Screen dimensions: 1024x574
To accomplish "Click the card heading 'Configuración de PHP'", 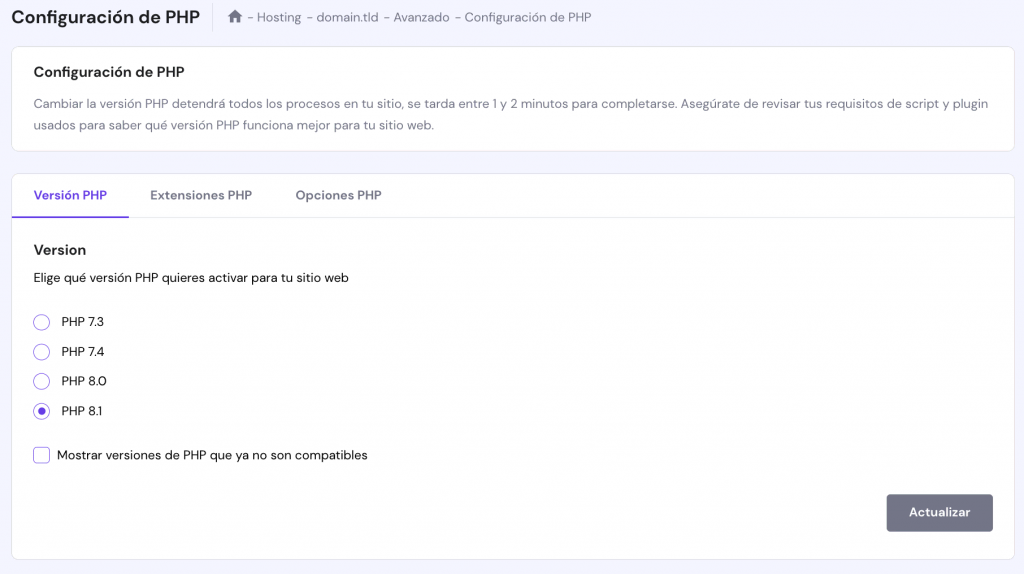I will pos(109,72).
